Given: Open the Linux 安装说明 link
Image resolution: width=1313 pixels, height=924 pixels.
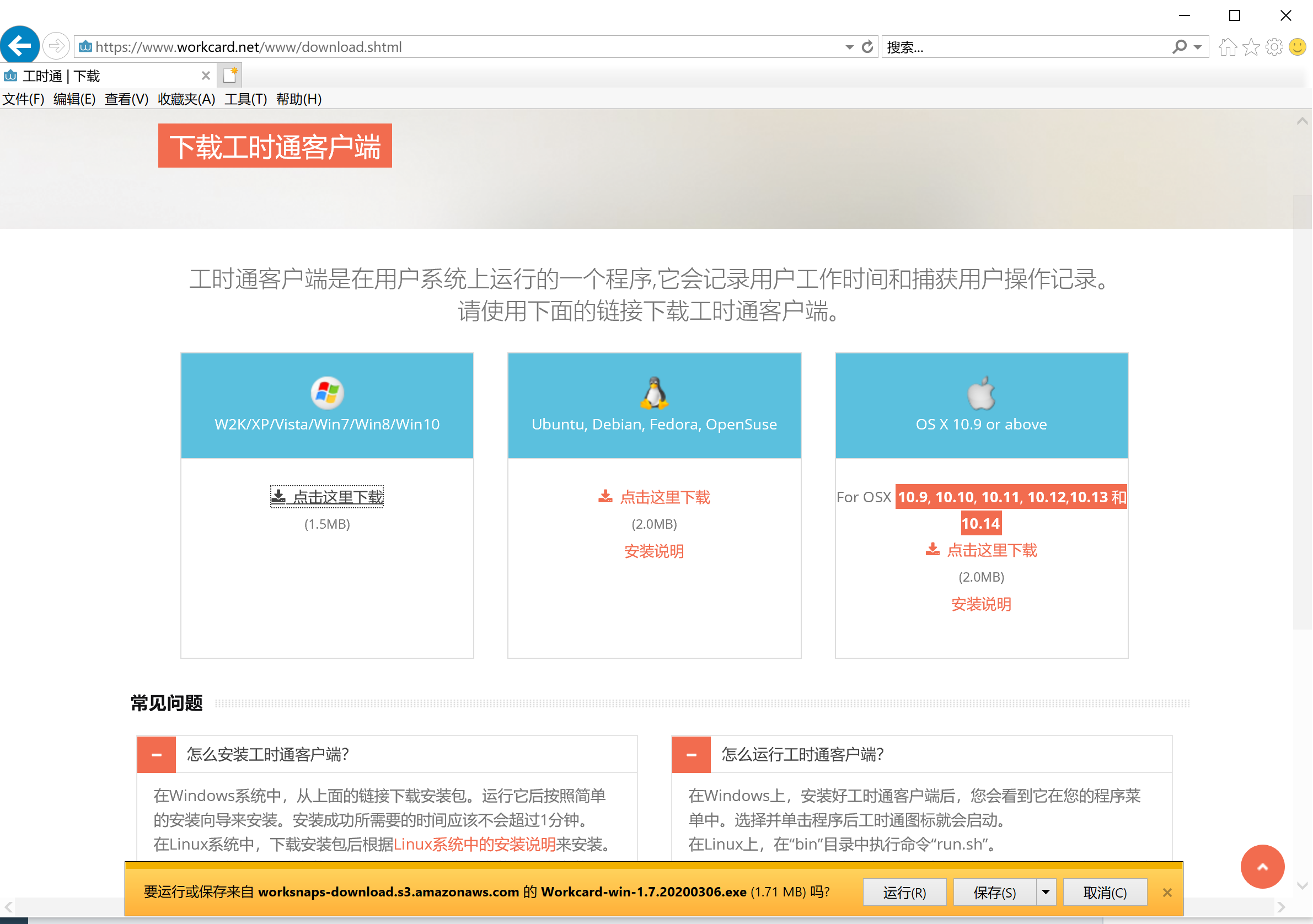Looking at the screenshot, I should 653,551.
